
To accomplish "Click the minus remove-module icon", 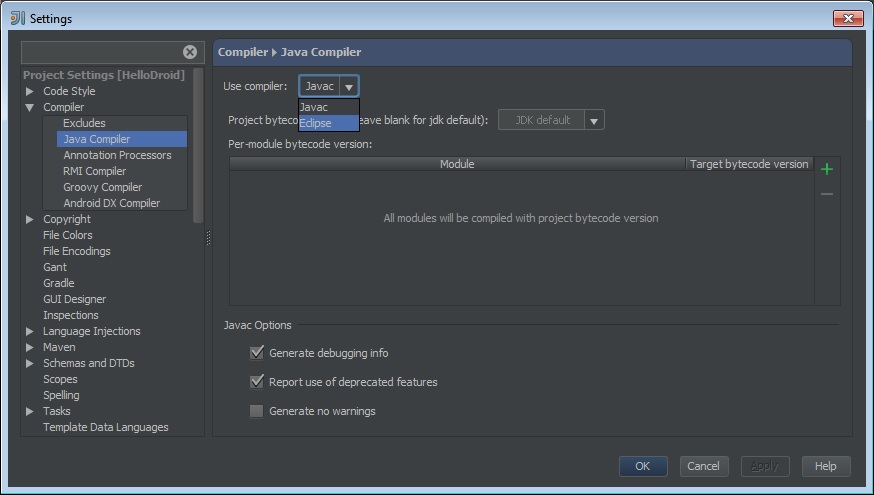I will click(827, 194).
